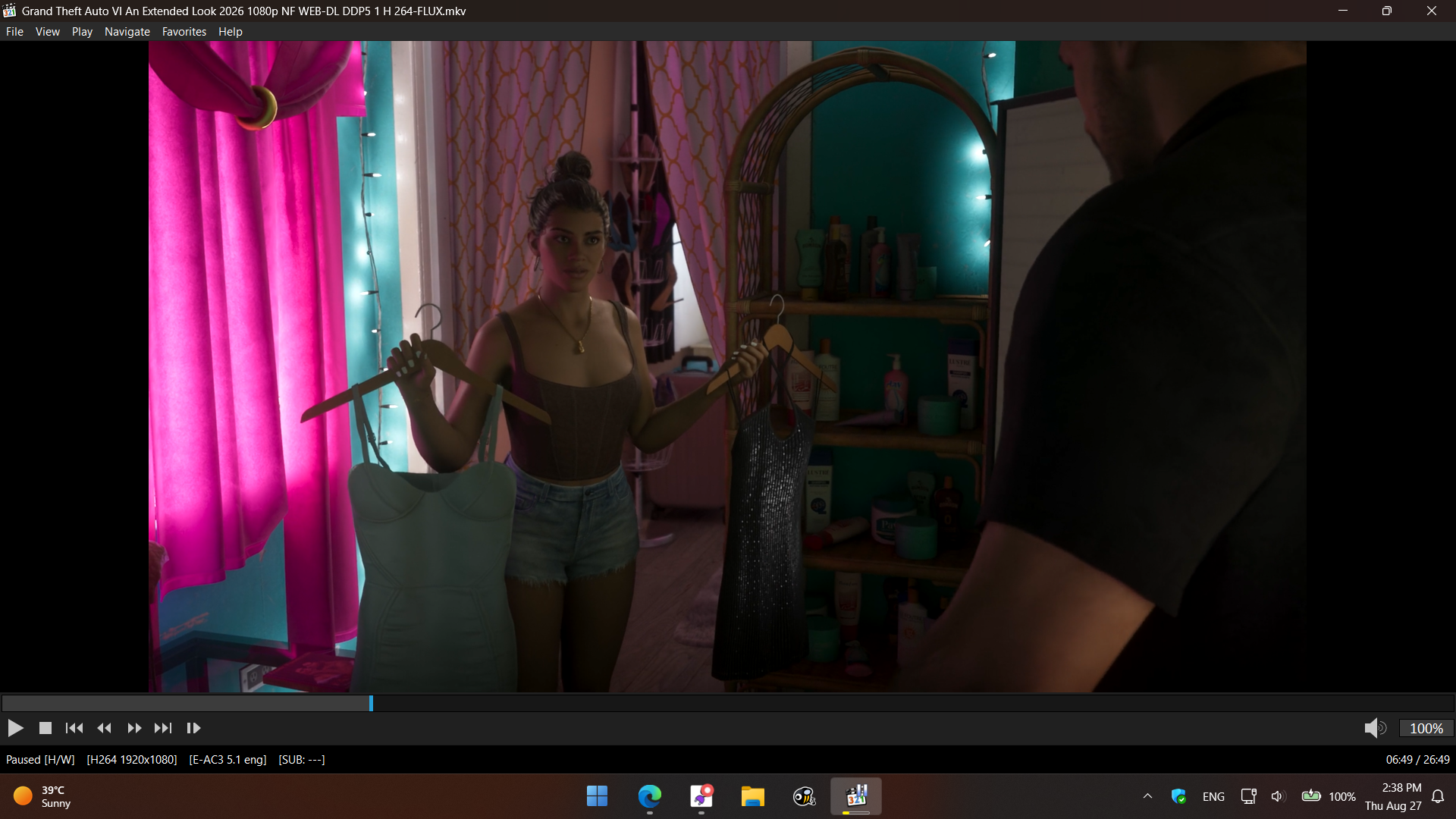Screen dimensions: 1456x819
Task: Click the H264 1920x1080 video info
Action: coord(132,760)
